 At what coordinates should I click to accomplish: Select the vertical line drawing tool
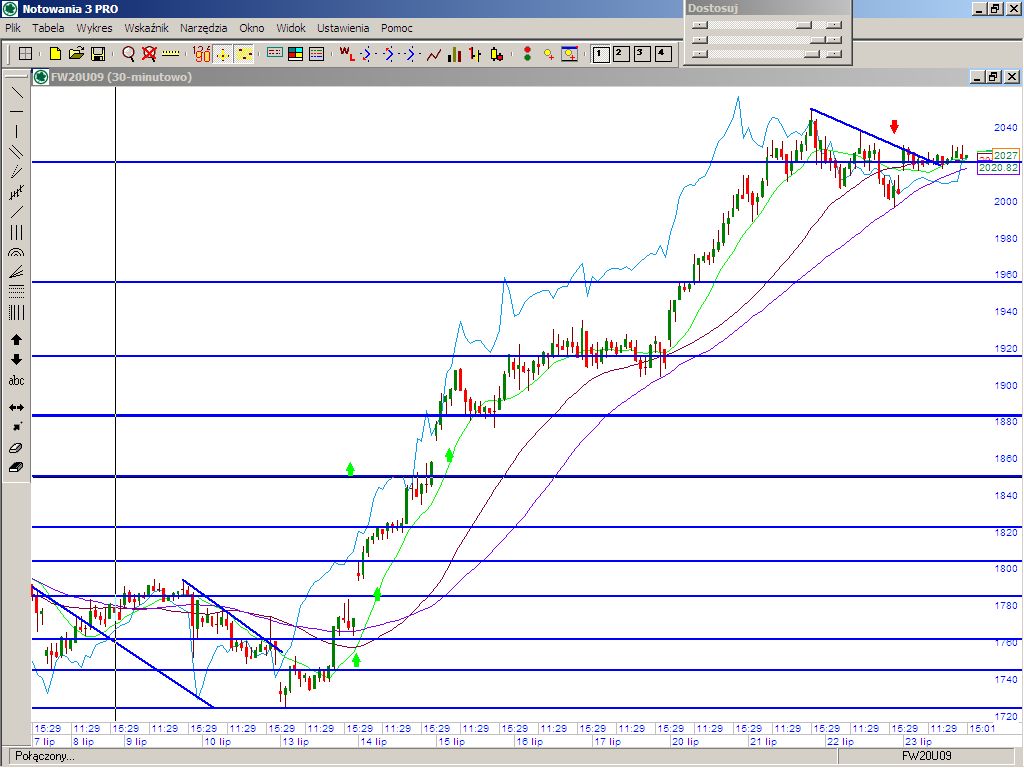[16, 132]
